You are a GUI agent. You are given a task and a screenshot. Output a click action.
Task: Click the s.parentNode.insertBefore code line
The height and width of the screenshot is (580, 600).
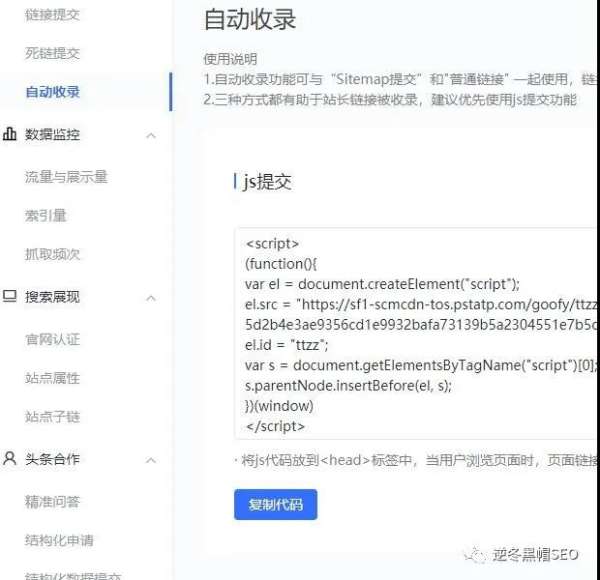click(x=348, y=385)
